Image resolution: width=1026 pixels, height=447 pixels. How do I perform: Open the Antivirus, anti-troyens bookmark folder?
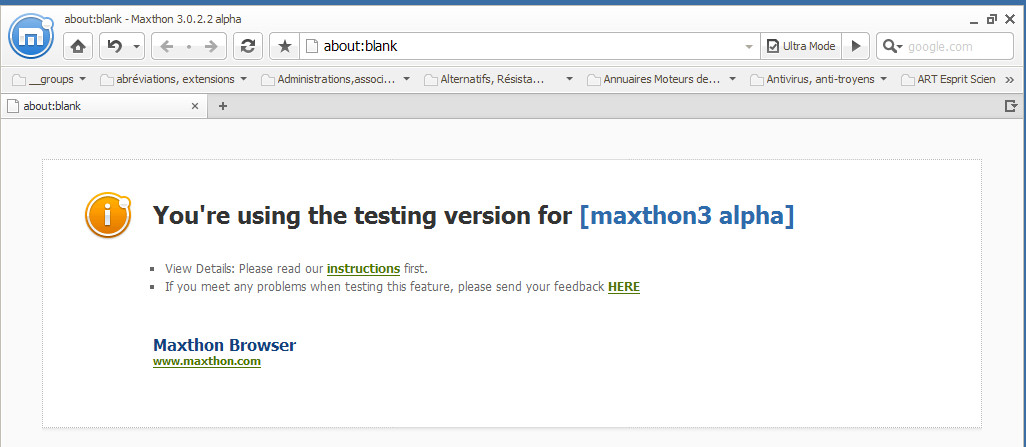(818, 79)
